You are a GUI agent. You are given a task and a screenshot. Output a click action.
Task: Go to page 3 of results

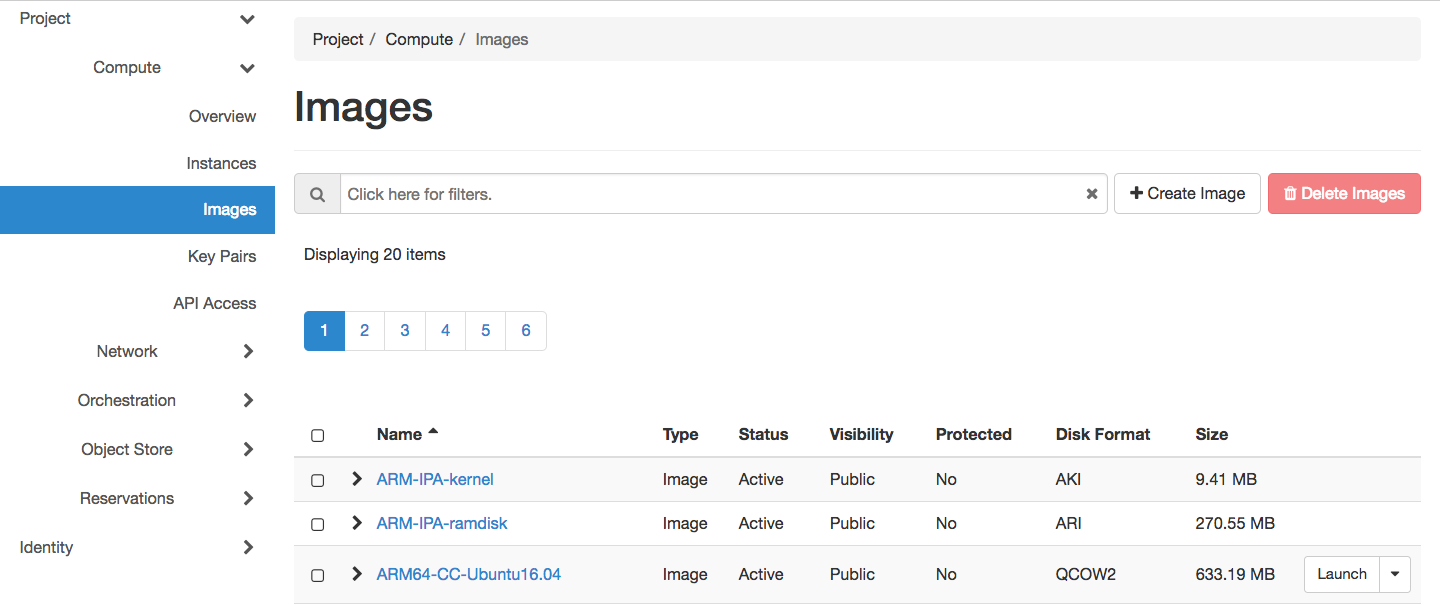pos(405,331)
